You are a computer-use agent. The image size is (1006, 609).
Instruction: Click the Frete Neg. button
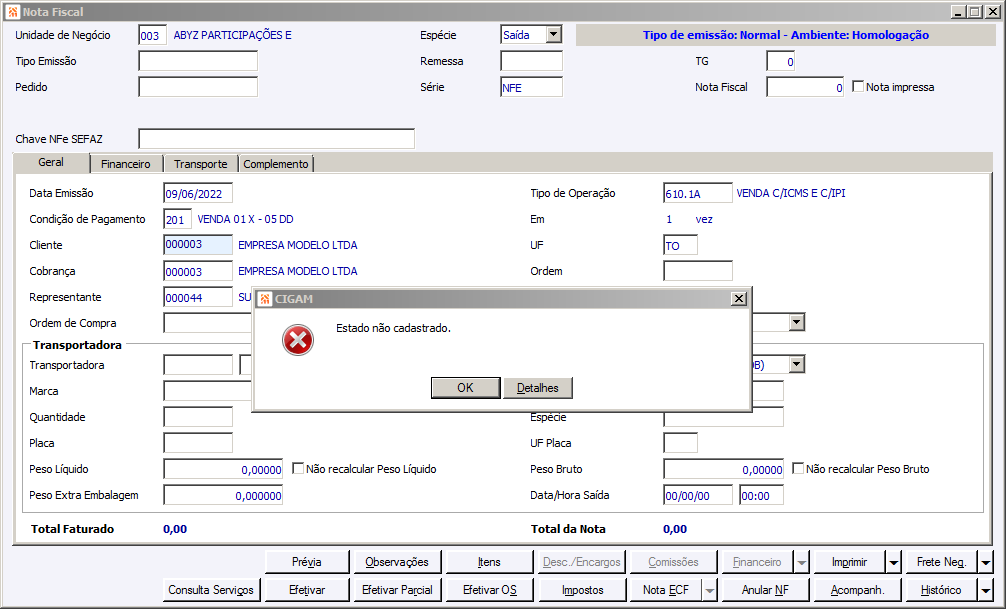[941, 562]
